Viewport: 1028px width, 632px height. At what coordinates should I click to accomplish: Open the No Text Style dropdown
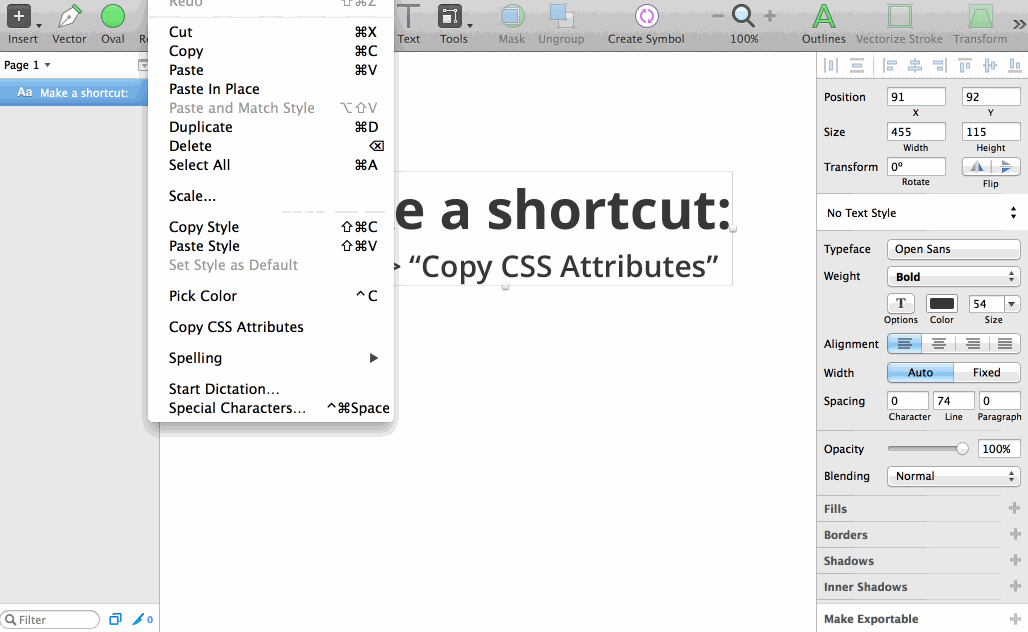(920, 212)
